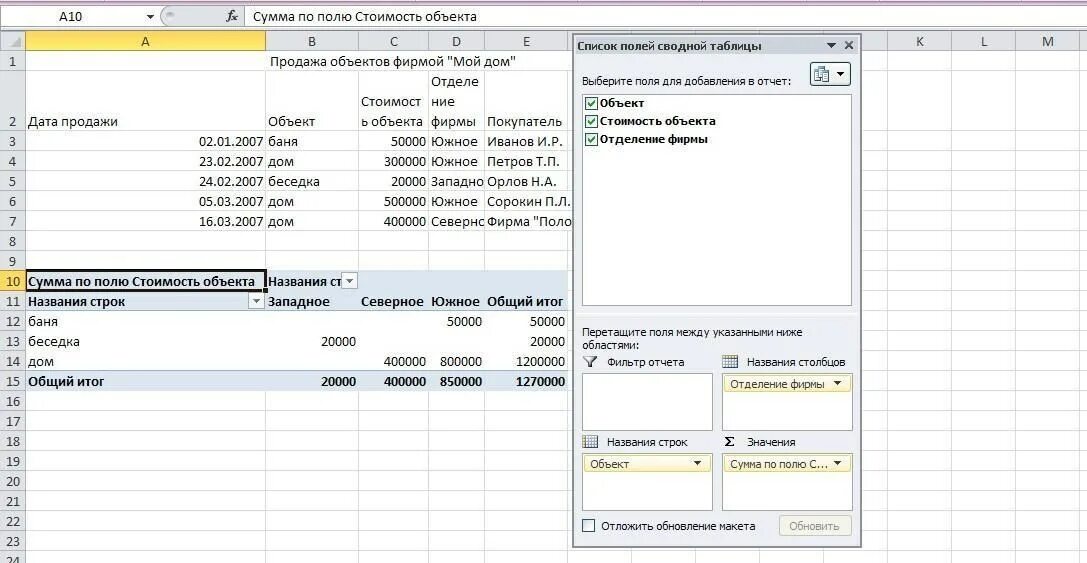This screenshot has width=1087, height=563.
Task: Select column A header
Action: tap(146, 42)
